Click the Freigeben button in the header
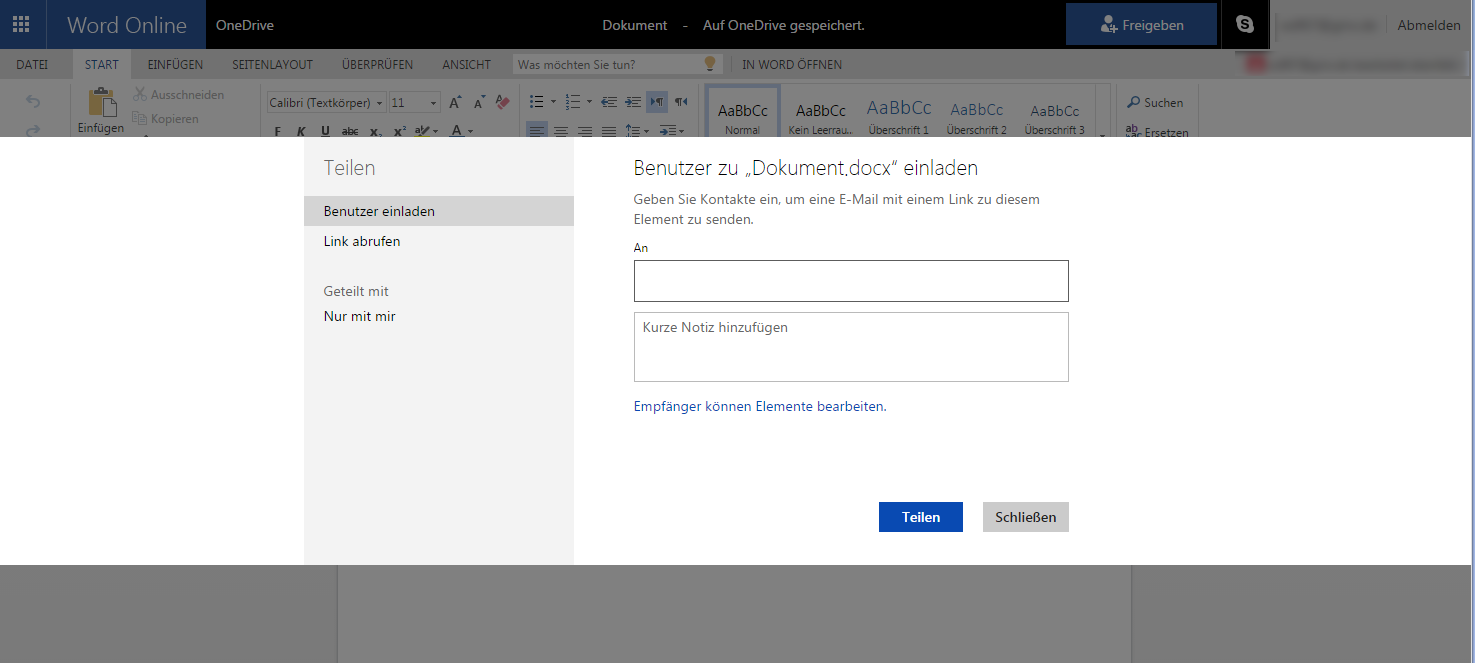The image size is (1475, 663). tap(1141, 25)
